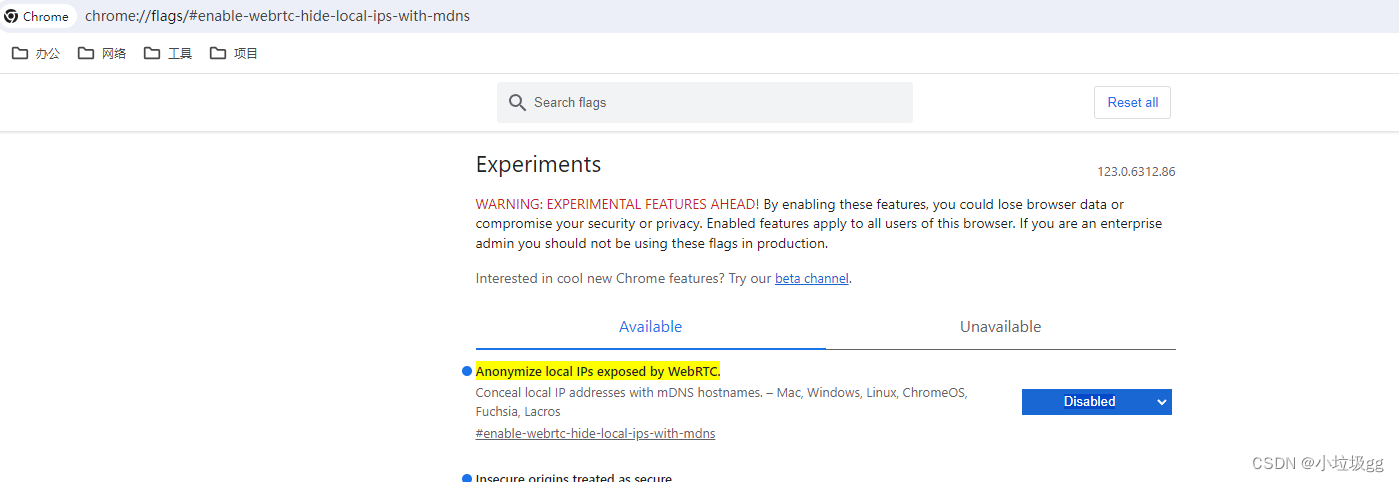Open the Disabled dropdown for WebRTC flag
The height and width of the screenshot is (482, 1399).
coord(1096,401)
